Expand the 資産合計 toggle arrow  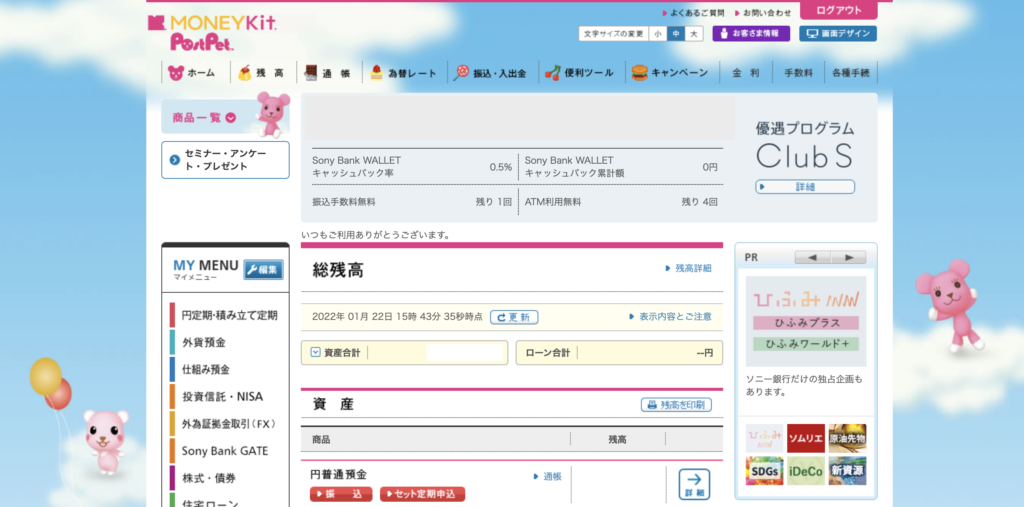click(x=315, y=352)
